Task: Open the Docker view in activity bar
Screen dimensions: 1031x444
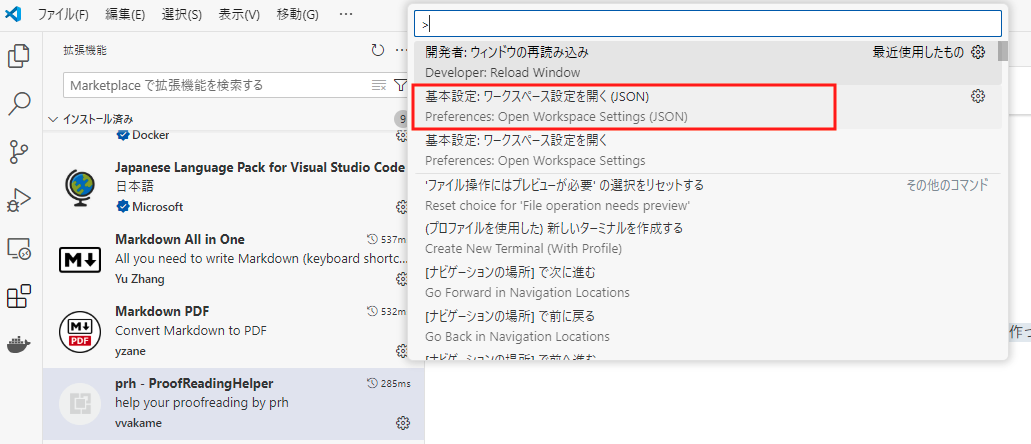Action: (x=18, y=345)
